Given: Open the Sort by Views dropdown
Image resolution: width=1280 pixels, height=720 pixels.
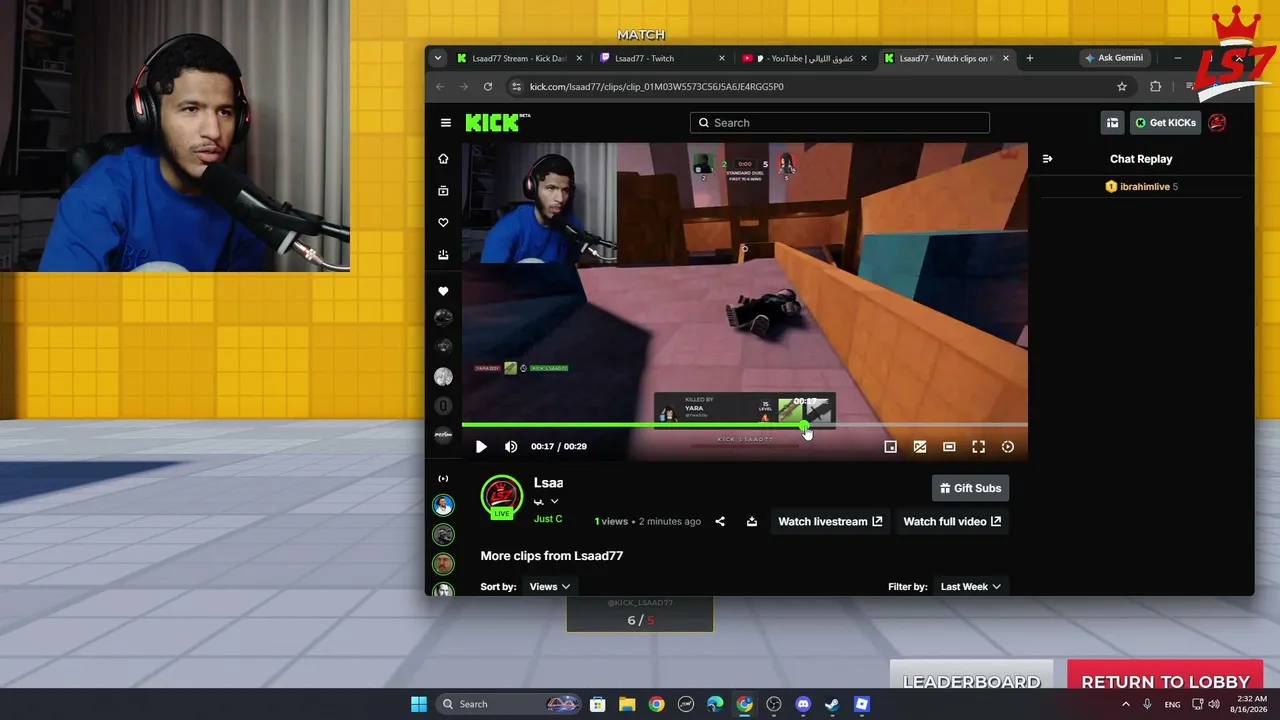Looking at the screenshot, I should coord(550,587).
